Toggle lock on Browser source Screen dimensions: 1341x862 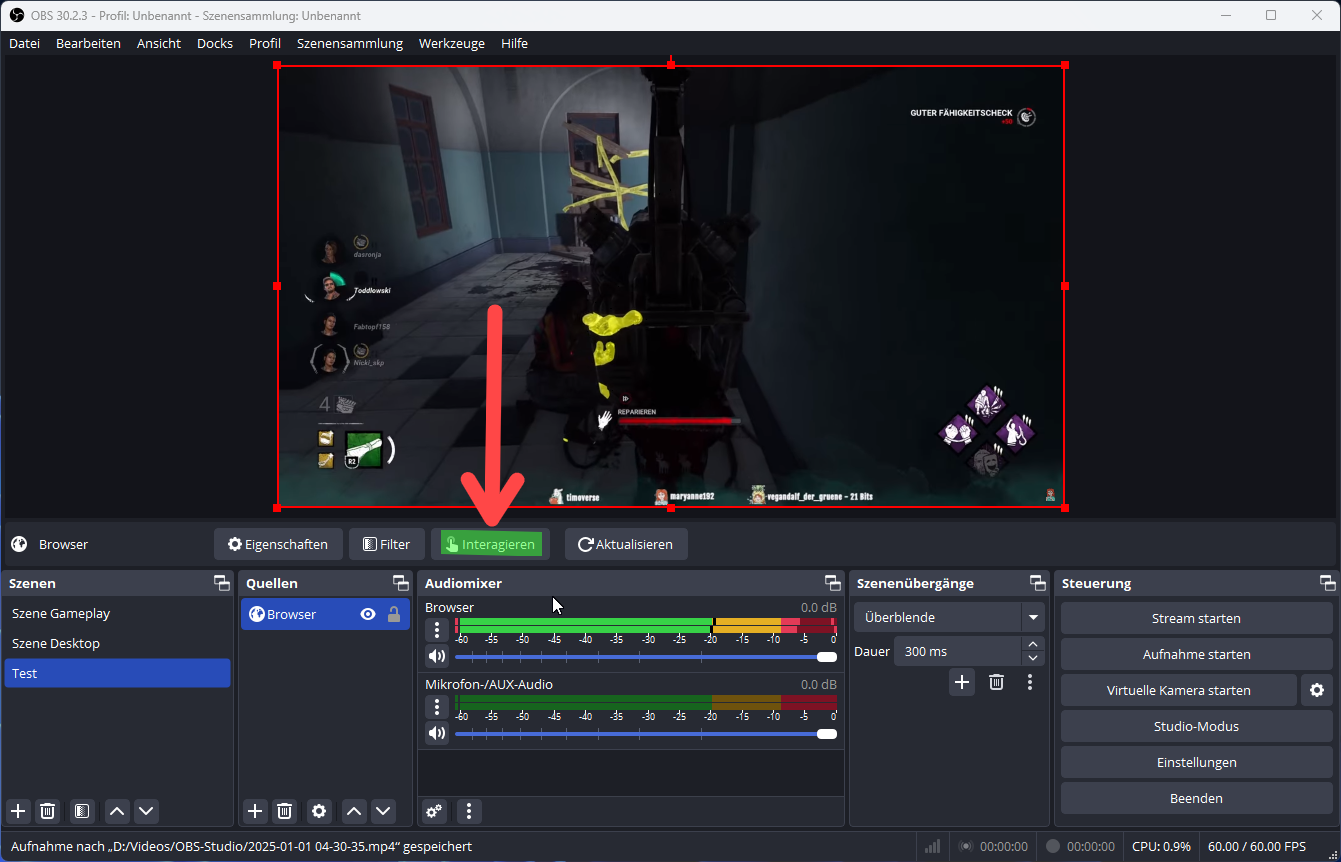(x=394, y=614)
